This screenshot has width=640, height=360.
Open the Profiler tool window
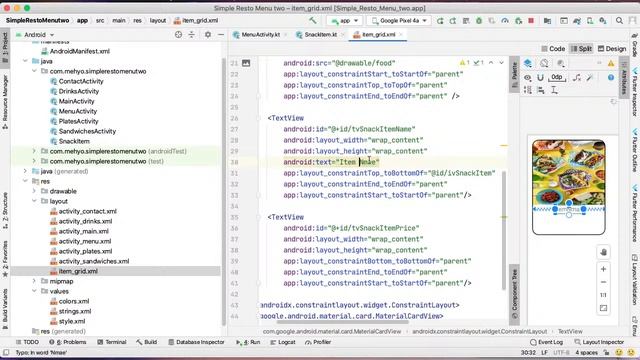(x=318, y=342)
